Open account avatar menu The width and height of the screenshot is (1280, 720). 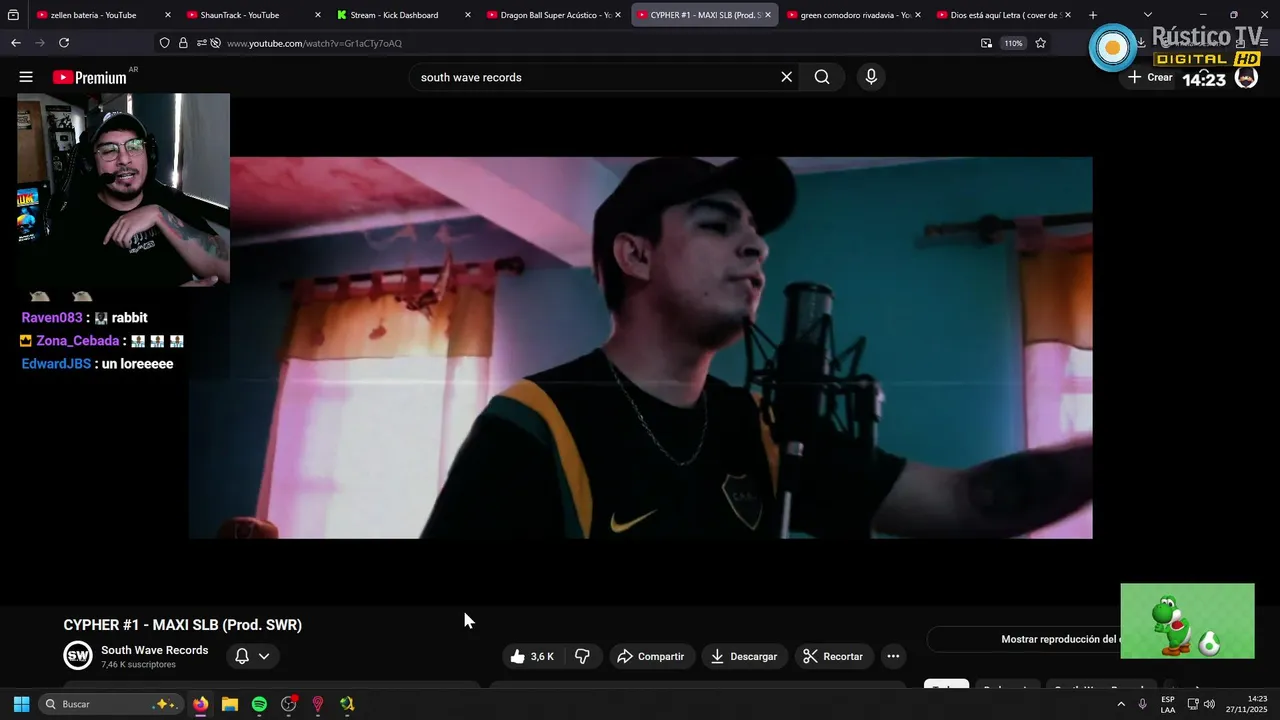pyautogui.click(x=1246, y=77)
